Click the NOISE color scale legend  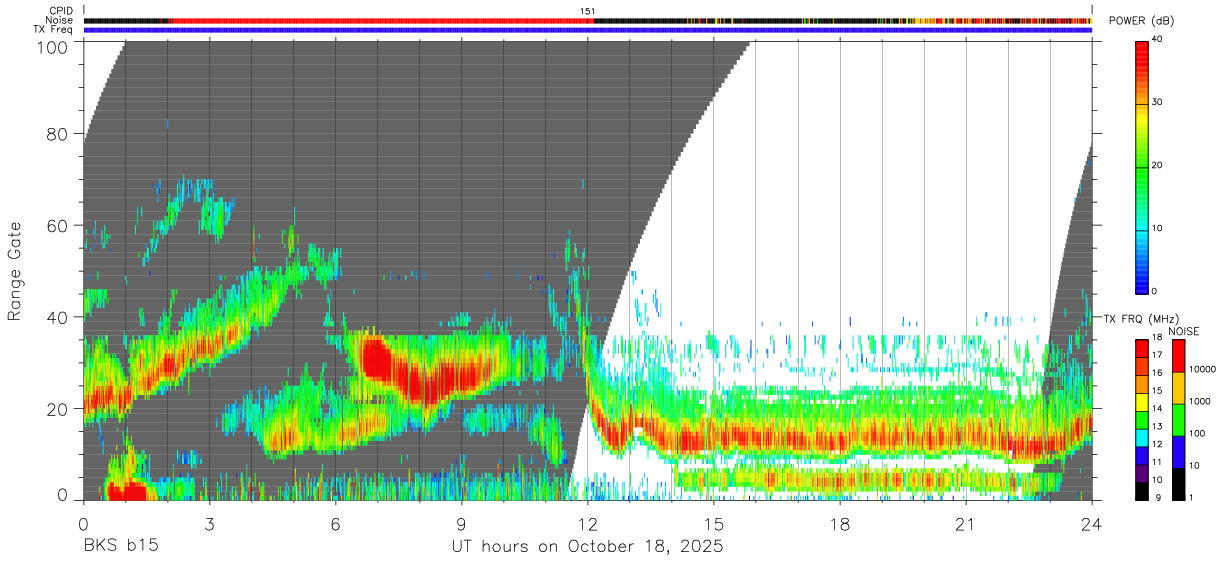(1179, 419)
